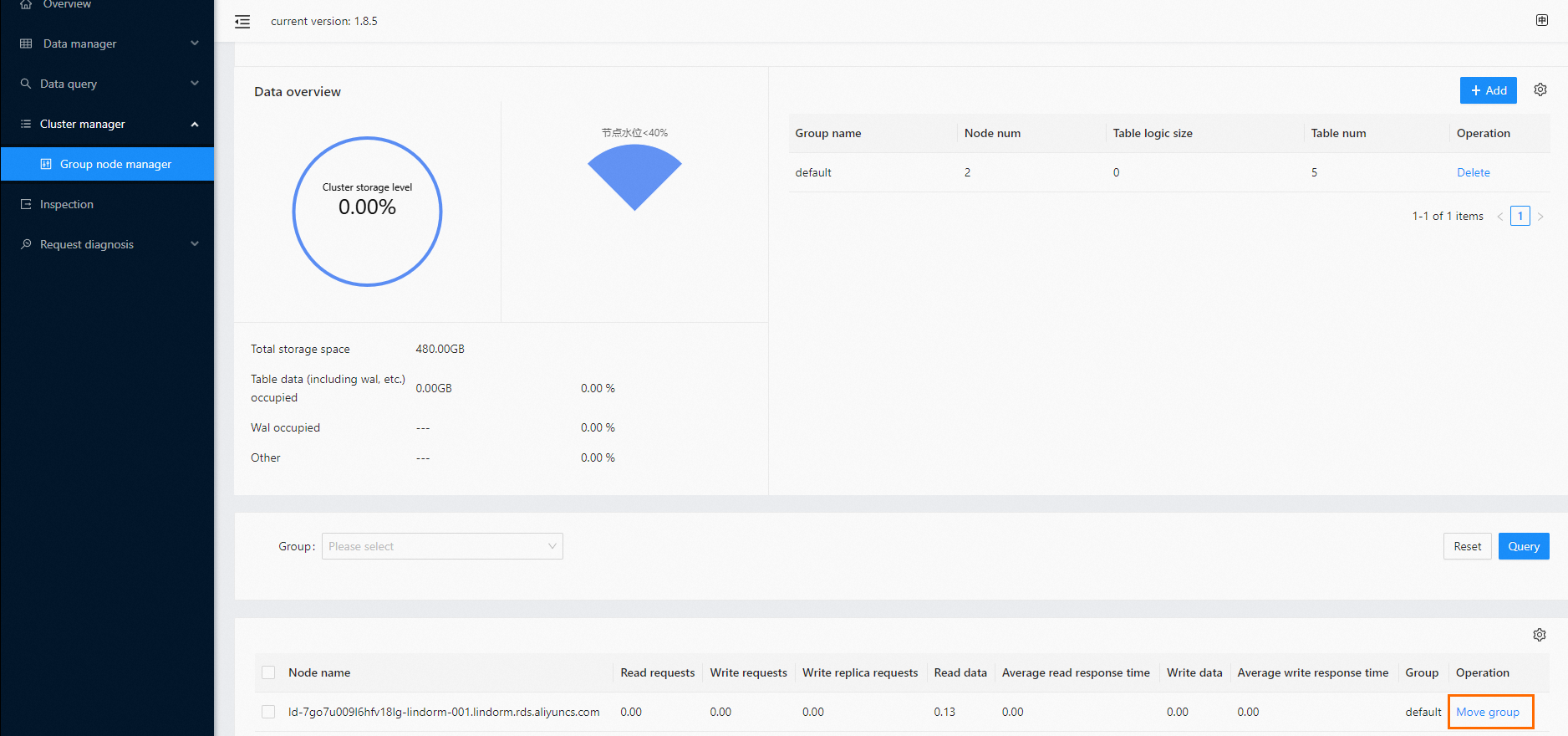Click the Write replica requests column header
The height and width of the screenshot is (736, 1568).
click(x=860, y=672)
